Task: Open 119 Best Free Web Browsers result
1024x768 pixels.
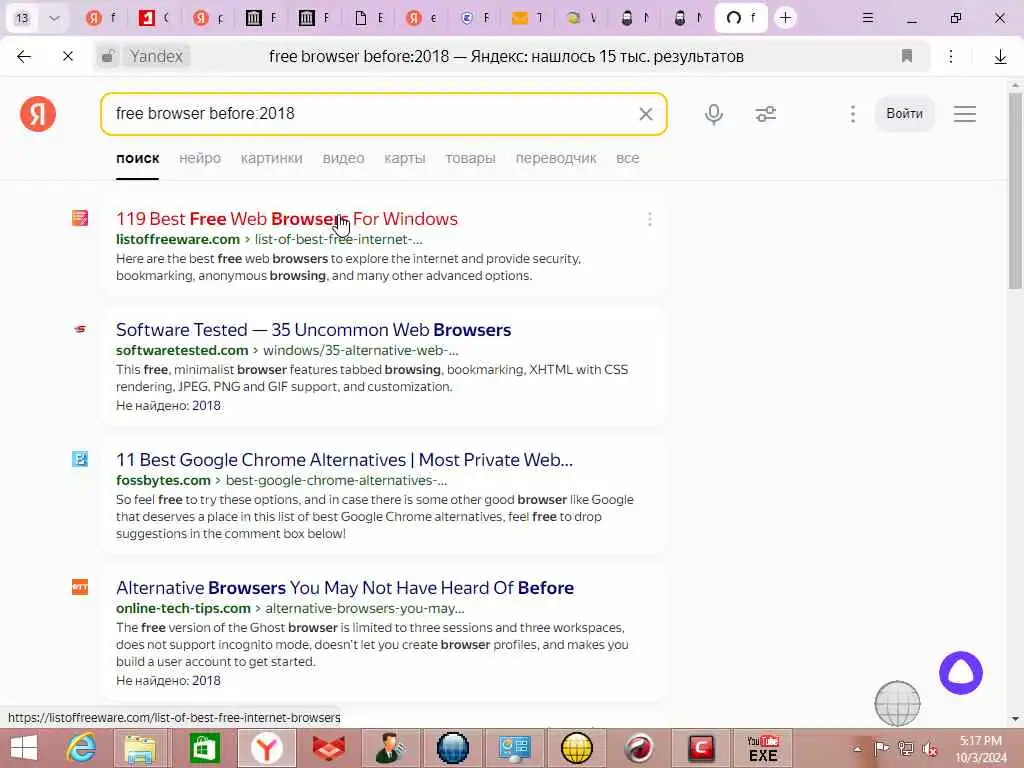Action: 287,219
